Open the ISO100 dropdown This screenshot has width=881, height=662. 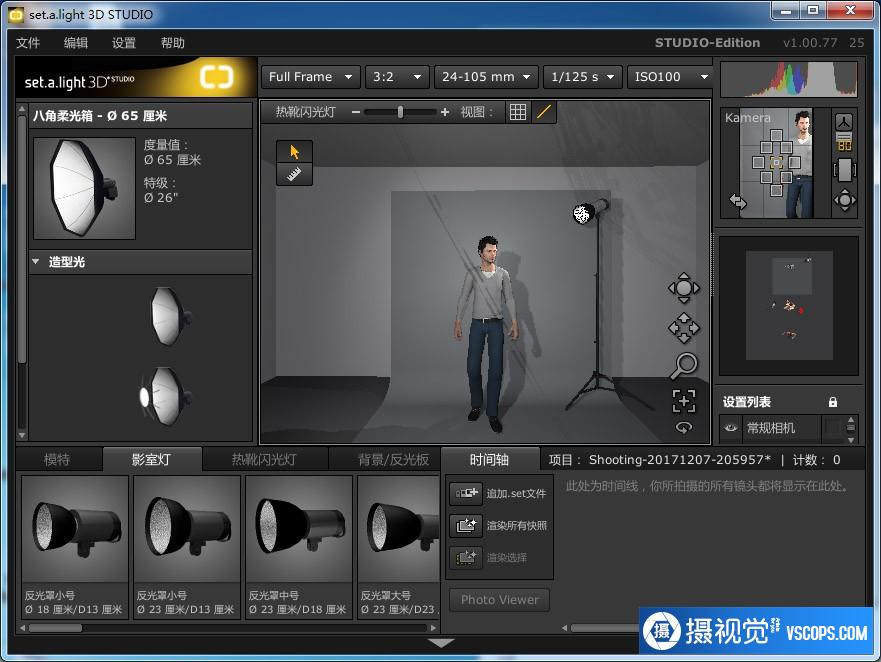670,77
